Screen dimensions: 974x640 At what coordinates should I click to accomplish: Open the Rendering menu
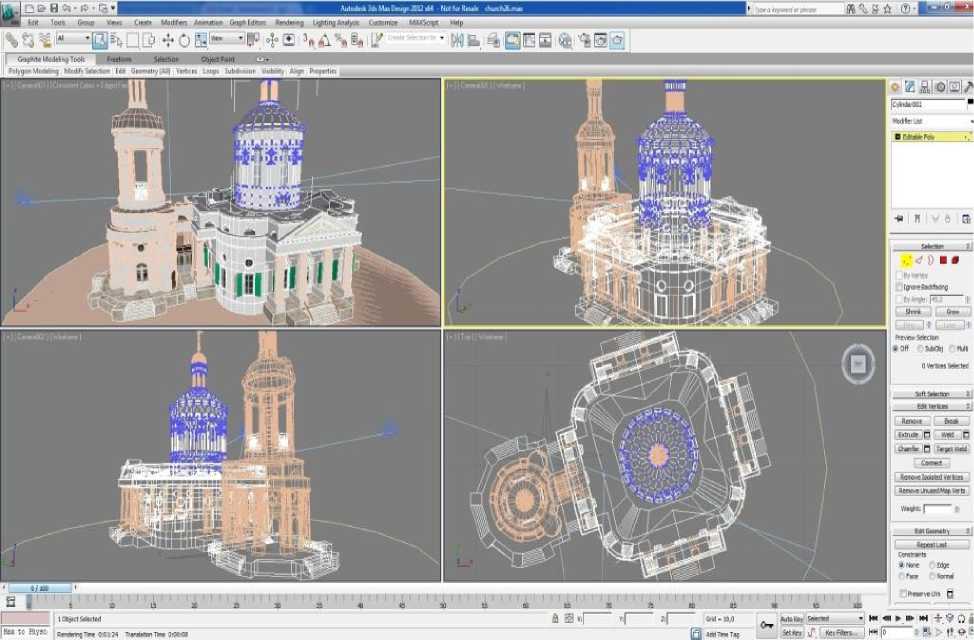[289, 22]
